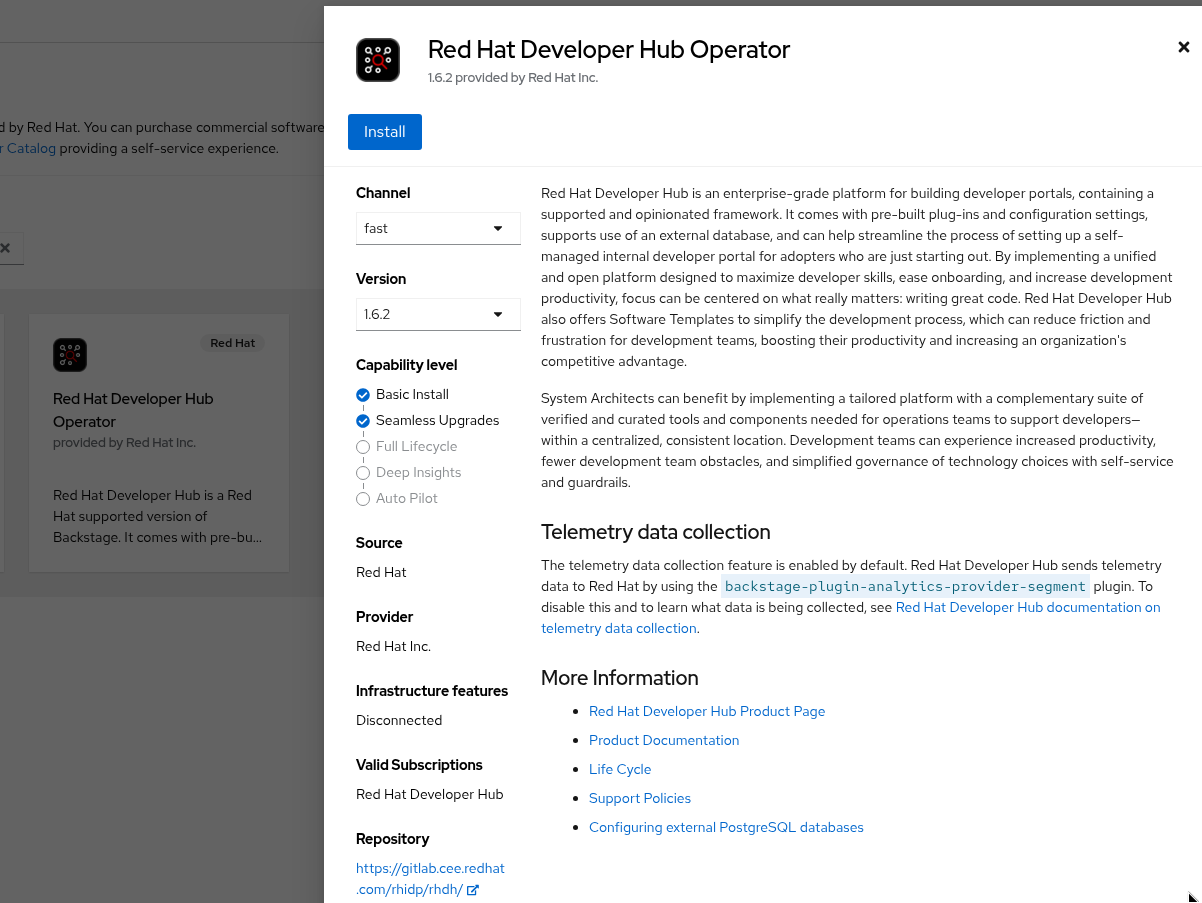
Task: Select Red Hat Developer Hub Operator card title
Action: [133, 410]
